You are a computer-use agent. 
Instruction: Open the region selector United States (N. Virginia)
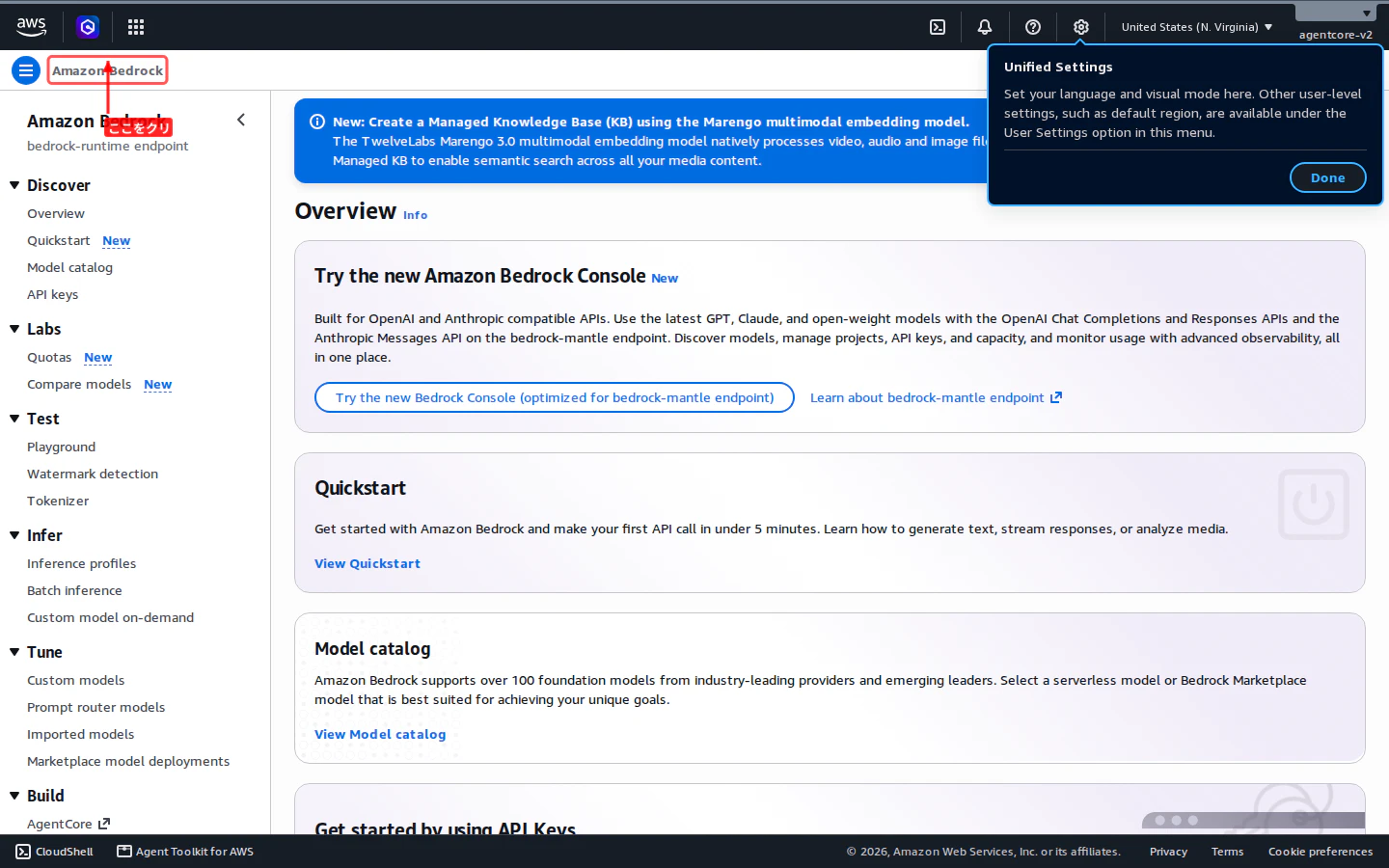click(1197, 27)
